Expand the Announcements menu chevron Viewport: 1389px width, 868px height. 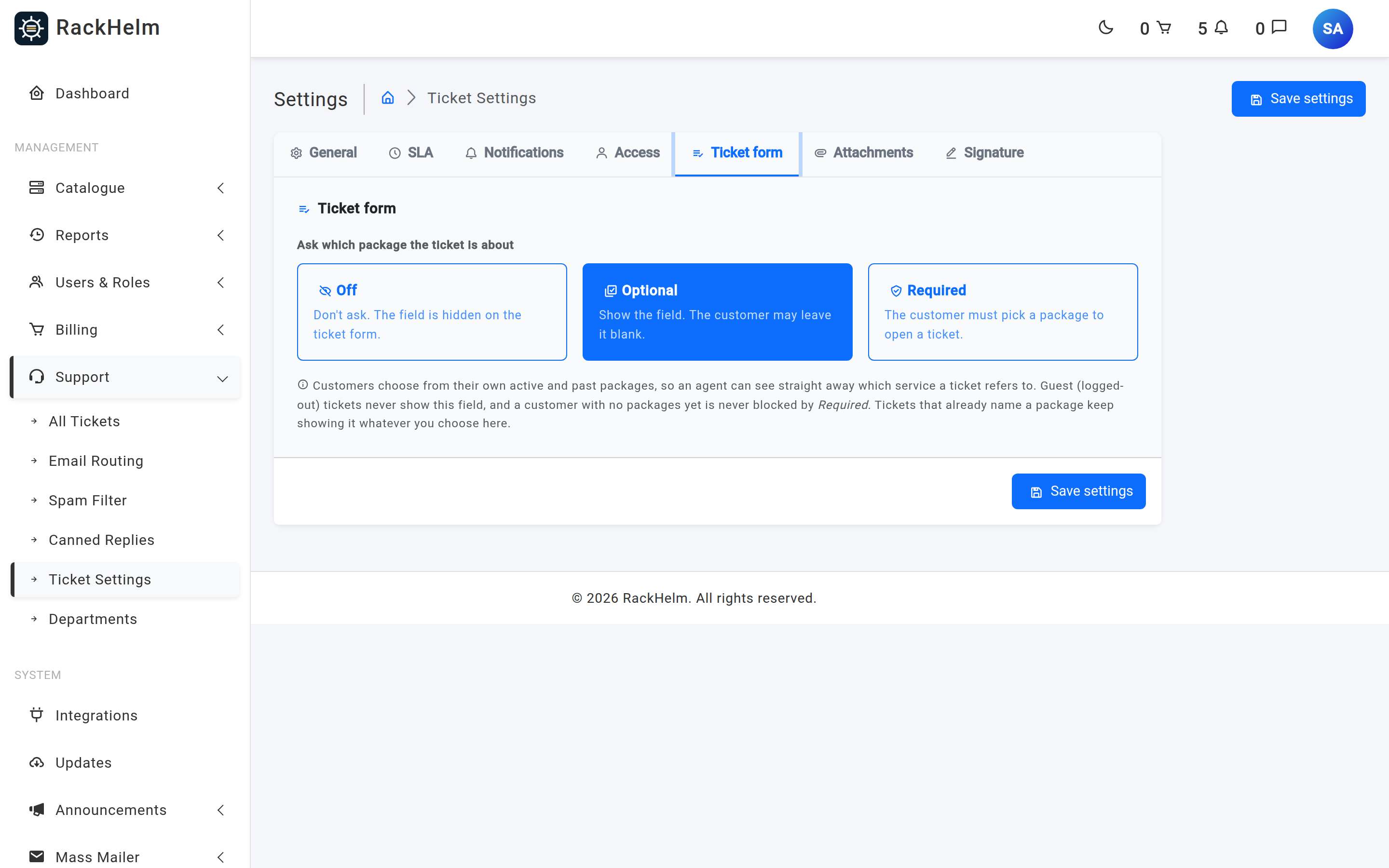(x=221, y=810)
